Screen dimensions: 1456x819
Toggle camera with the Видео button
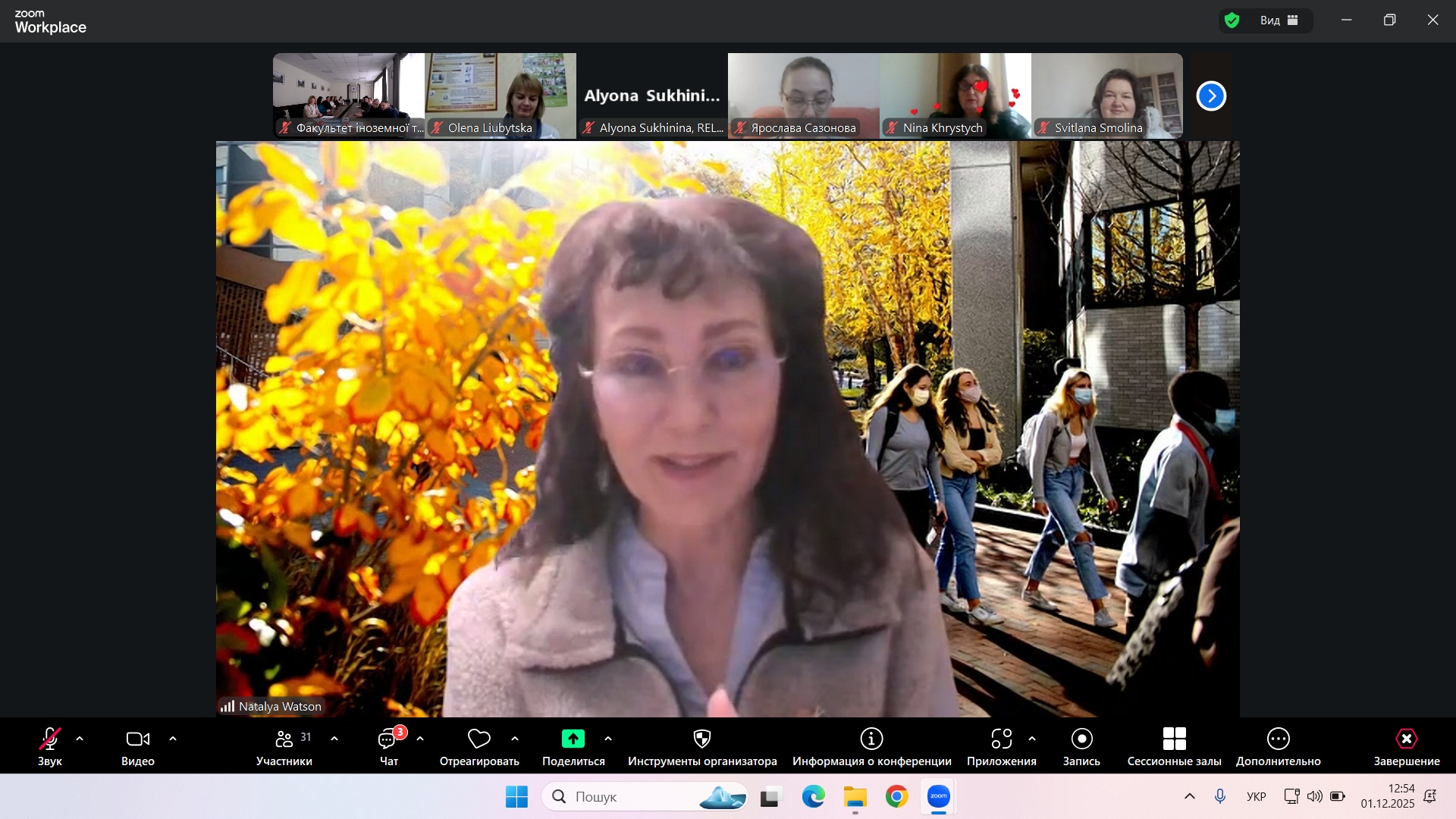137,739
